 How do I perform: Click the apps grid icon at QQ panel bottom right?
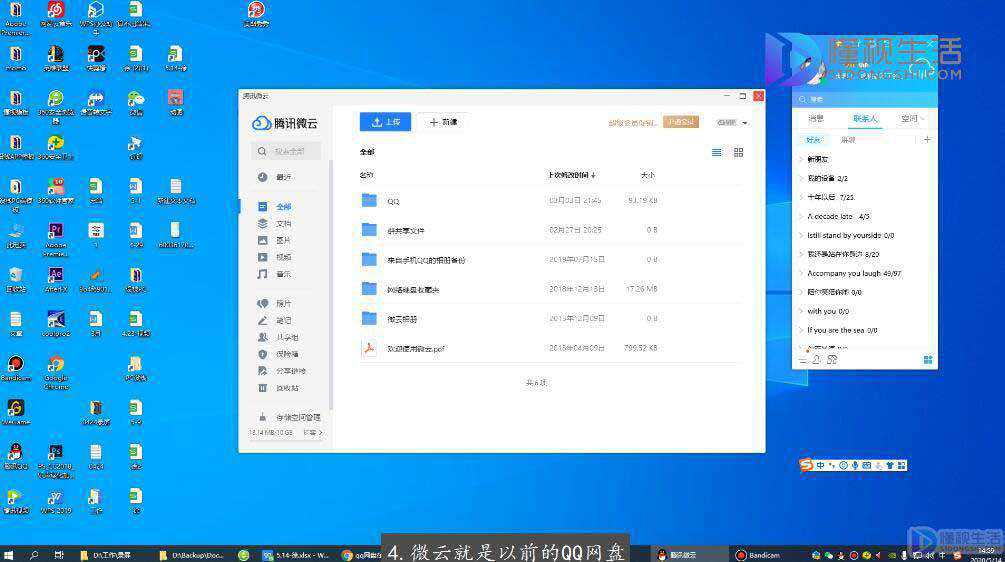pyautogui.click(x=927, y=360)
